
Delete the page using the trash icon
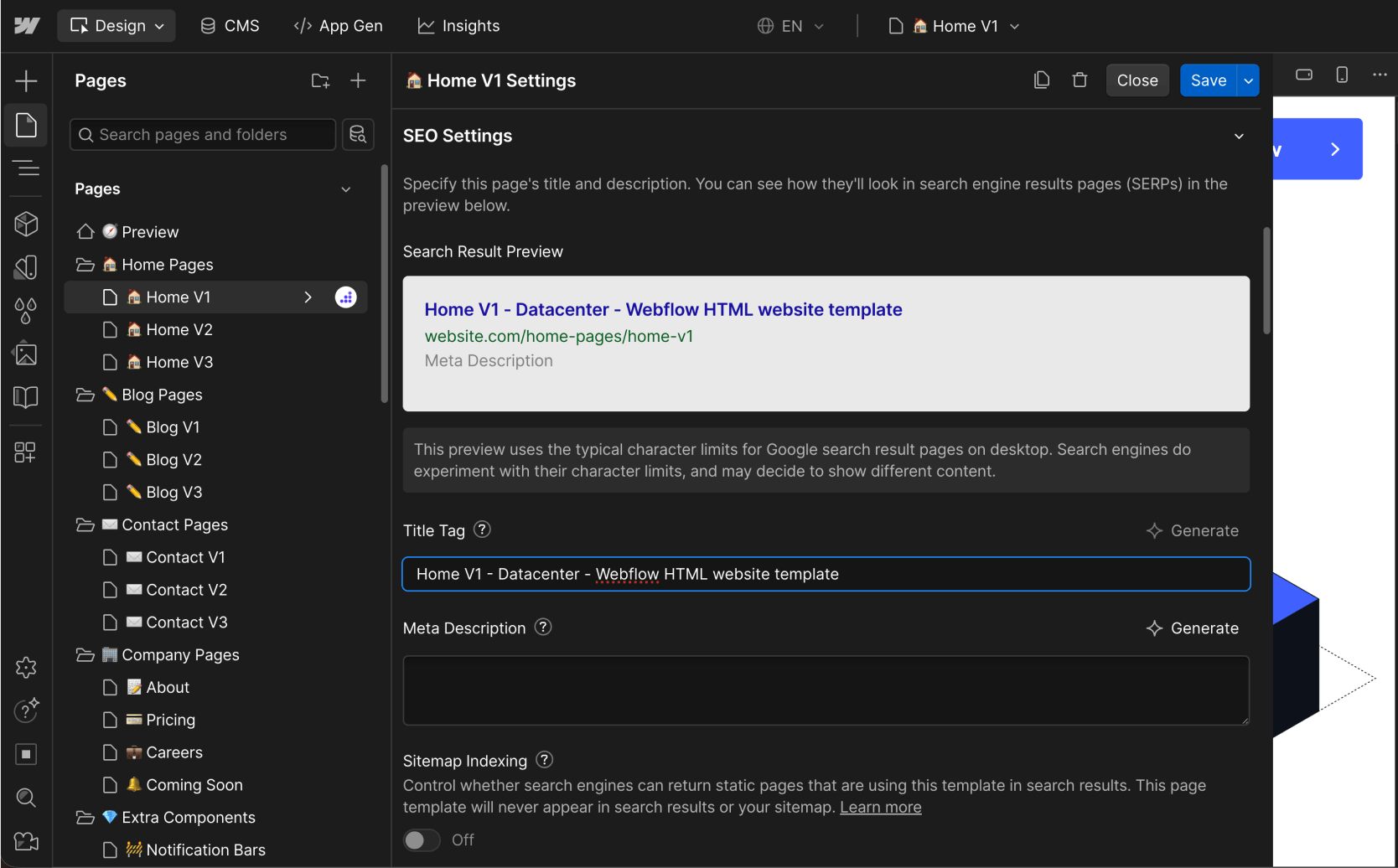(1080, 80)
